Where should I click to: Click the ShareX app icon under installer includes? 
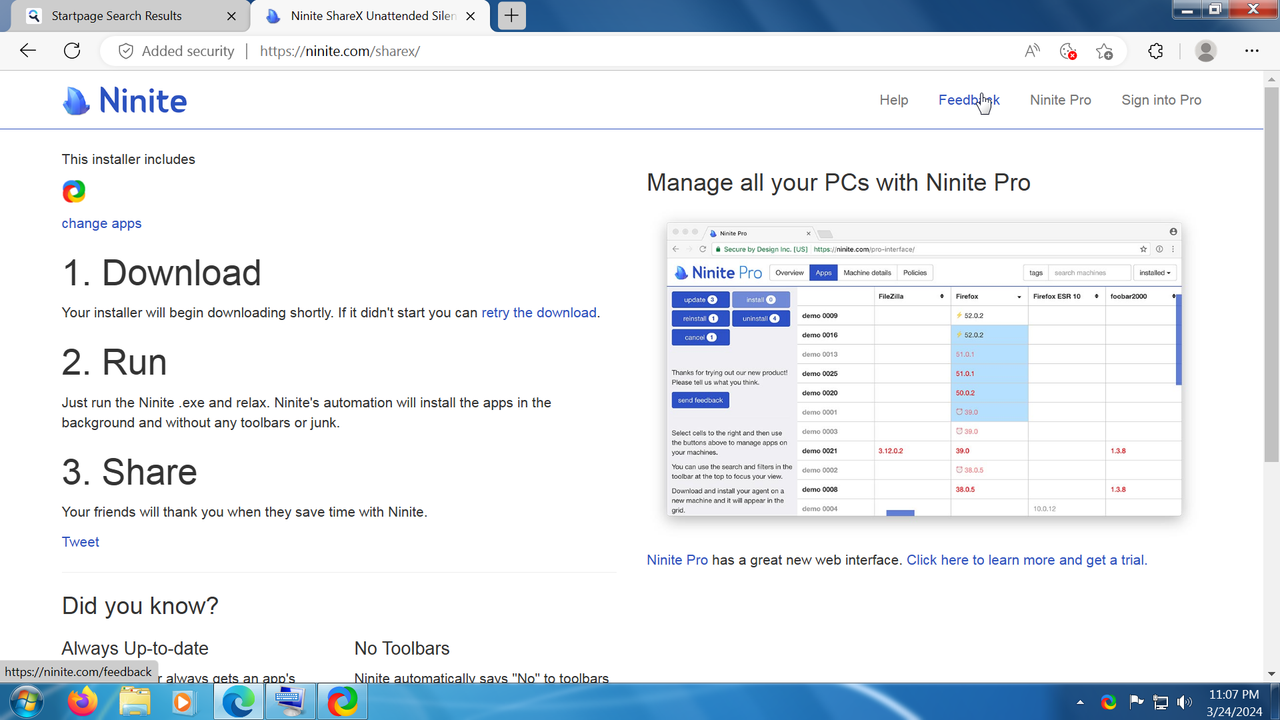click(74, 191)
